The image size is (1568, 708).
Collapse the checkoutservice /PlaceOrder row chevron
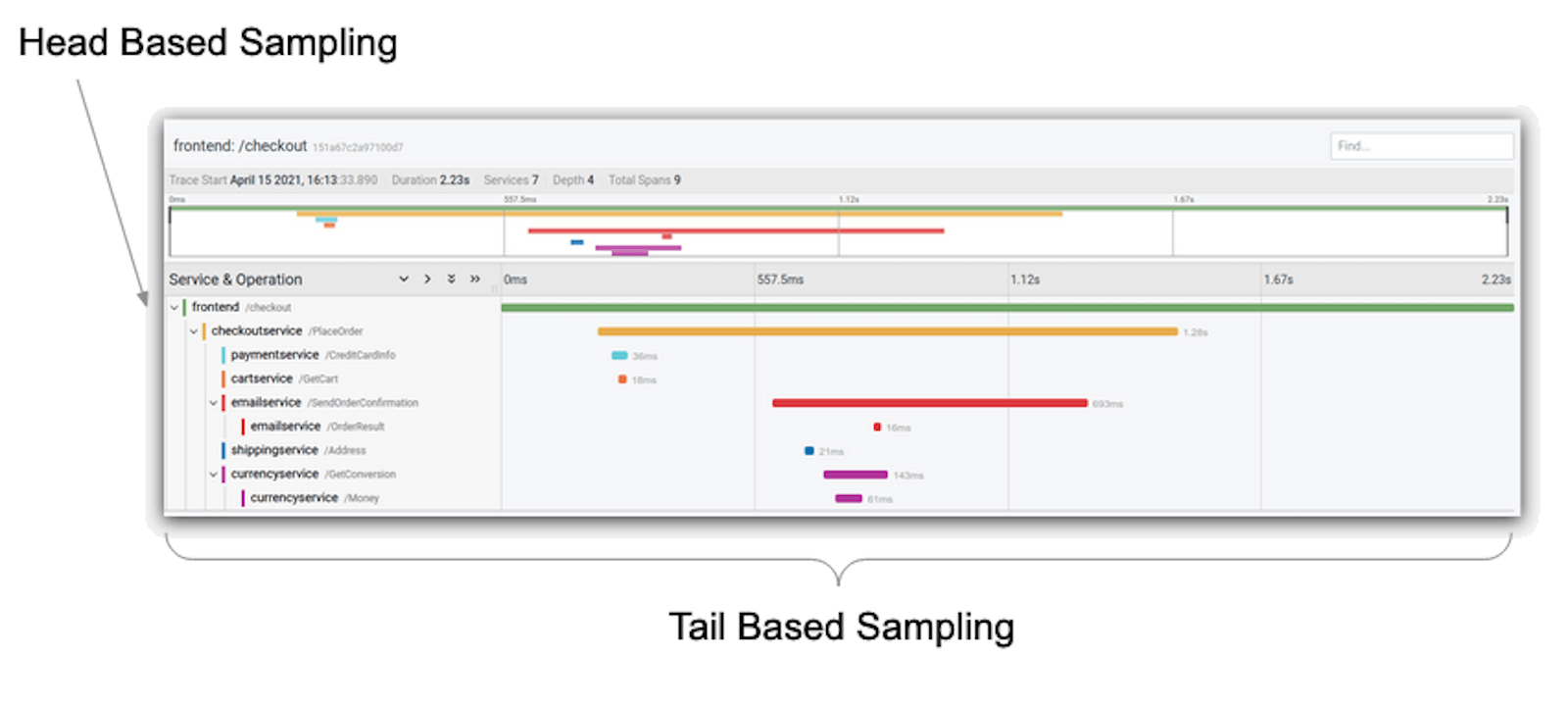coord(194,331)
